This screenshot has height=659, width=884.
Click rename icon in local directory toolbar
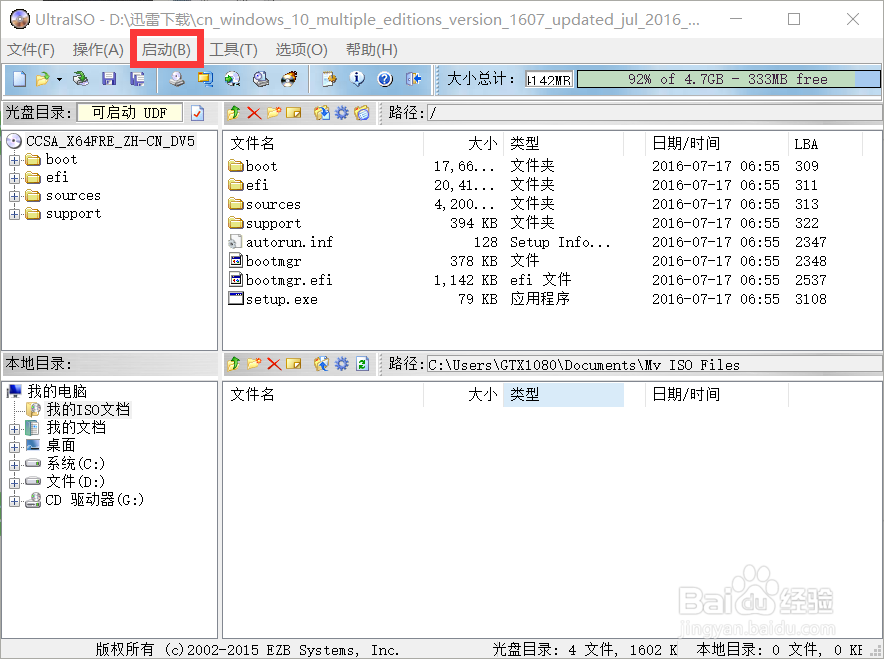294,364
